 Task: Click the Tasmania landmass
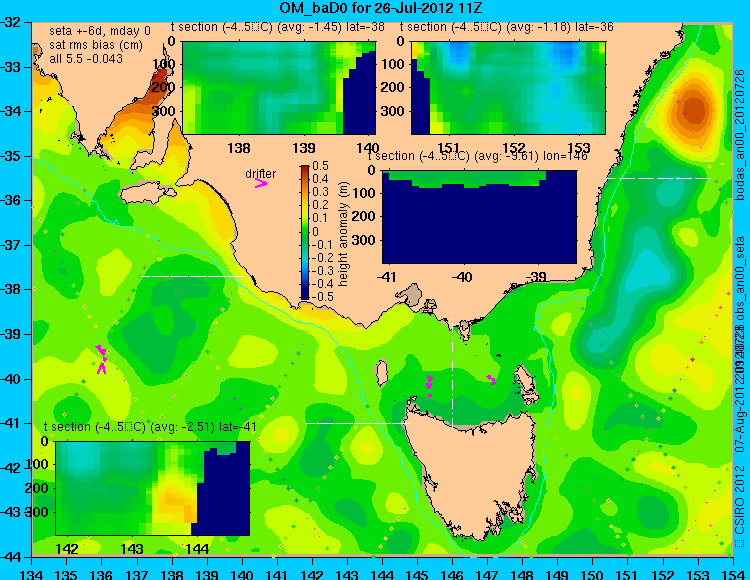click(474, 473)
